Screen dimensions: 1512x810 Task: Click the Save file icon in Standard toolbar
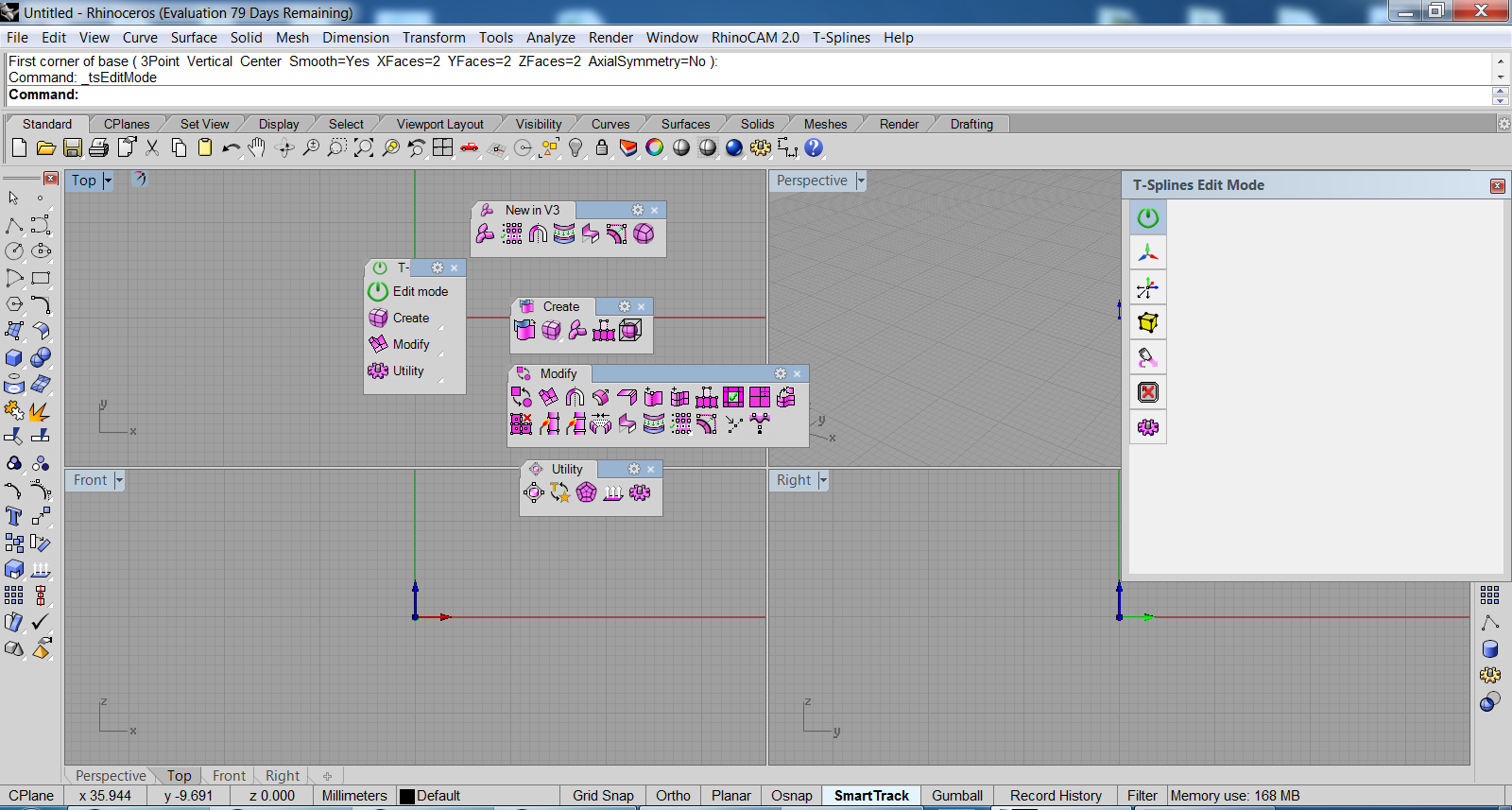point(73,148)
